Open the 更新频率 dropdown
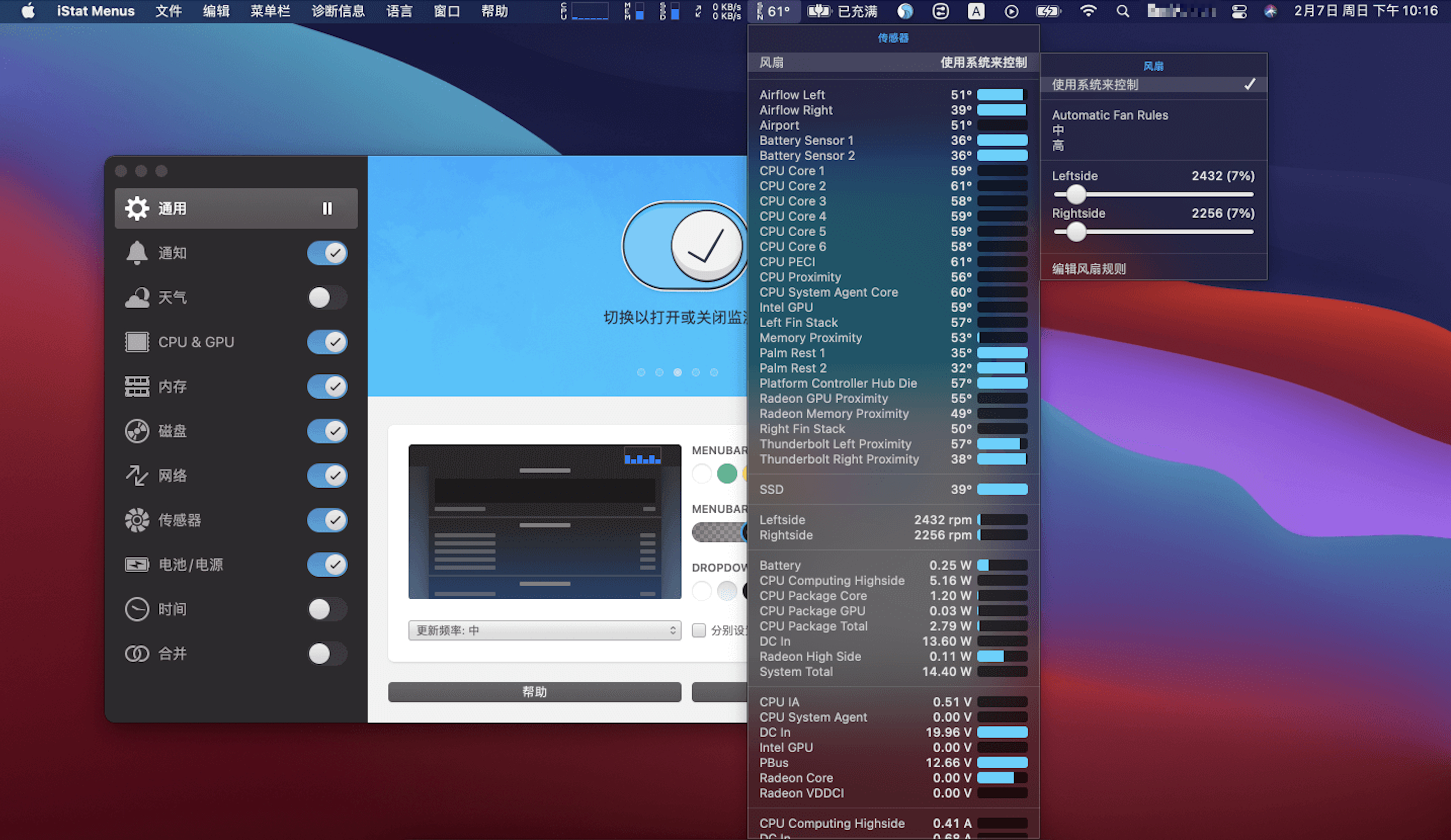The image size is (1451, 840). pyautogui.click(x=544, y=631)
